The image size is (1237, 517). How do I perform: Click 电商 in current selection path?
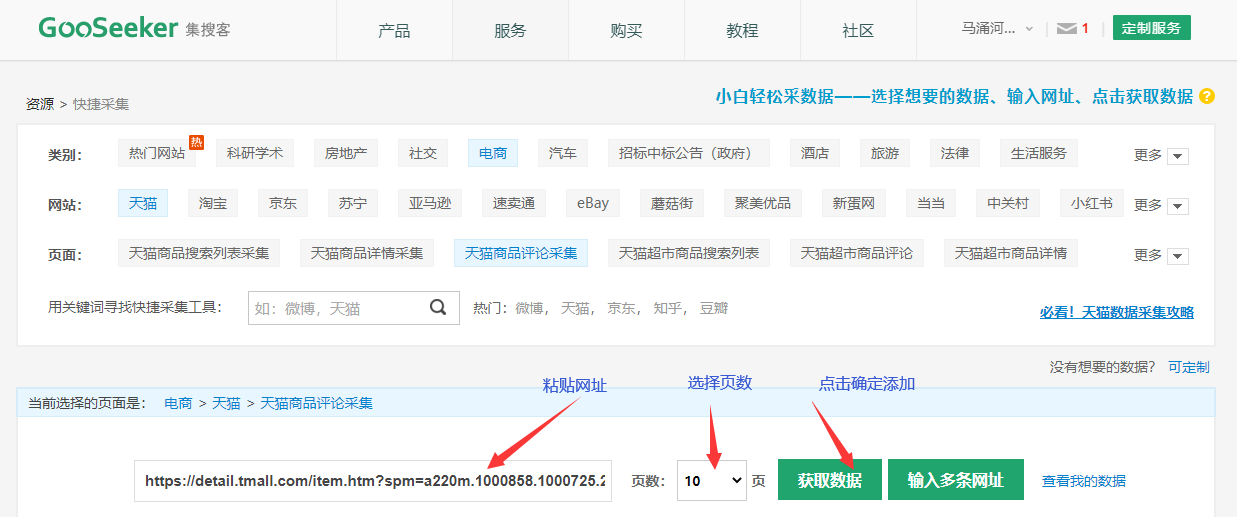click(178, 403)
